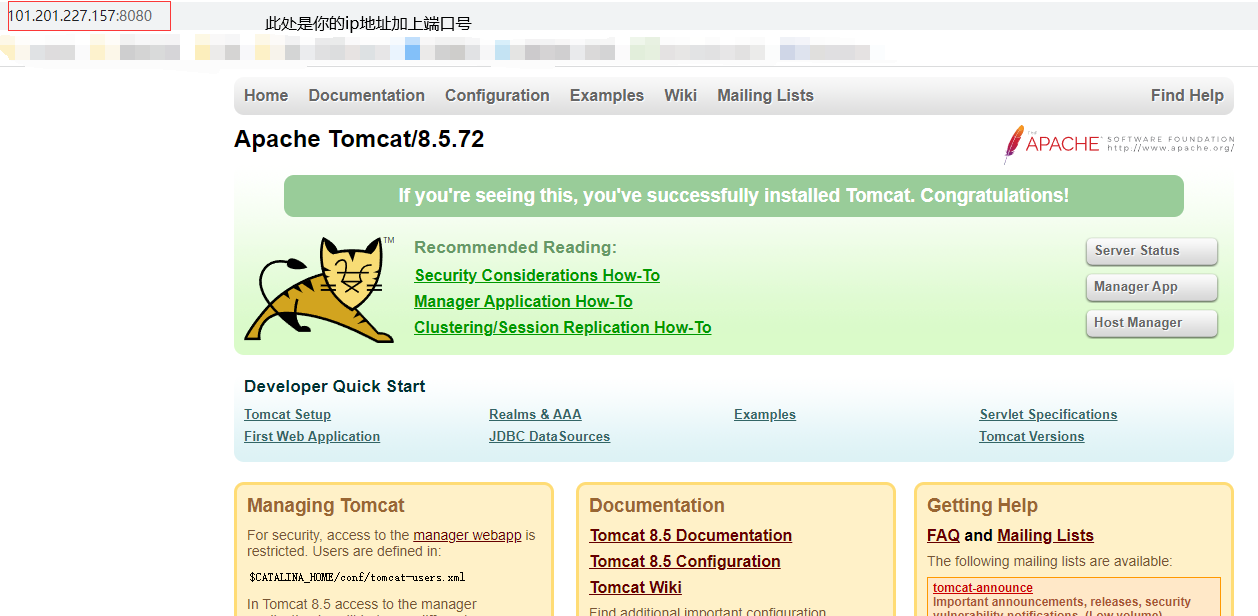
Task: Open Tomcat 8.5 Configuration link
Action: [x=685, y=562]
